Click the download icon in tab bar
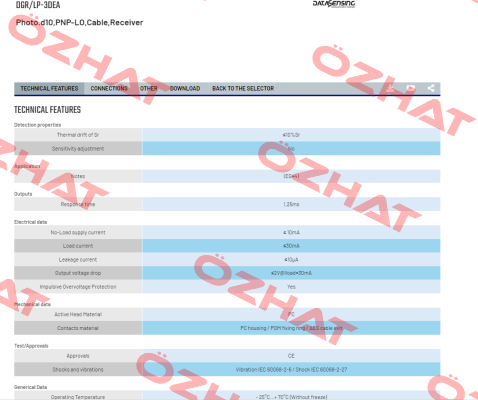The width and height of the screenshot is (478, 400). click(390, 88)
